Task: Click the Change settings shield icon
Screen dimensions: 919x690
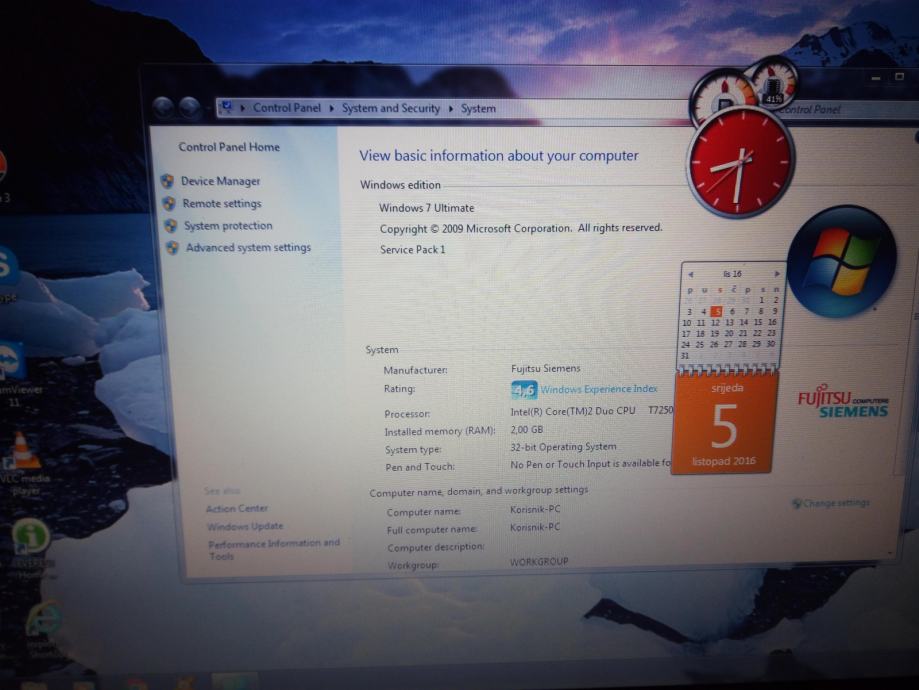Action: (797, 503)
